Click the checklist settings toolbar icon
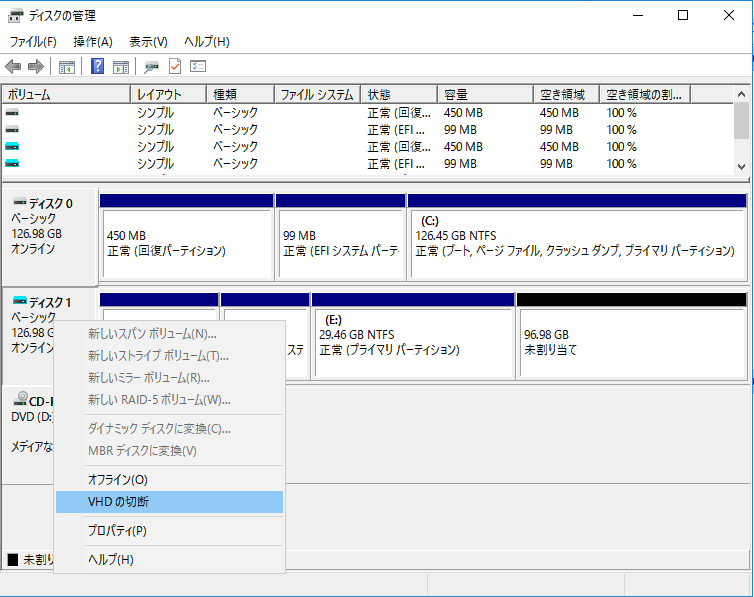The width and height of the screenshot is (754, 597). click(x=198, y=67)
